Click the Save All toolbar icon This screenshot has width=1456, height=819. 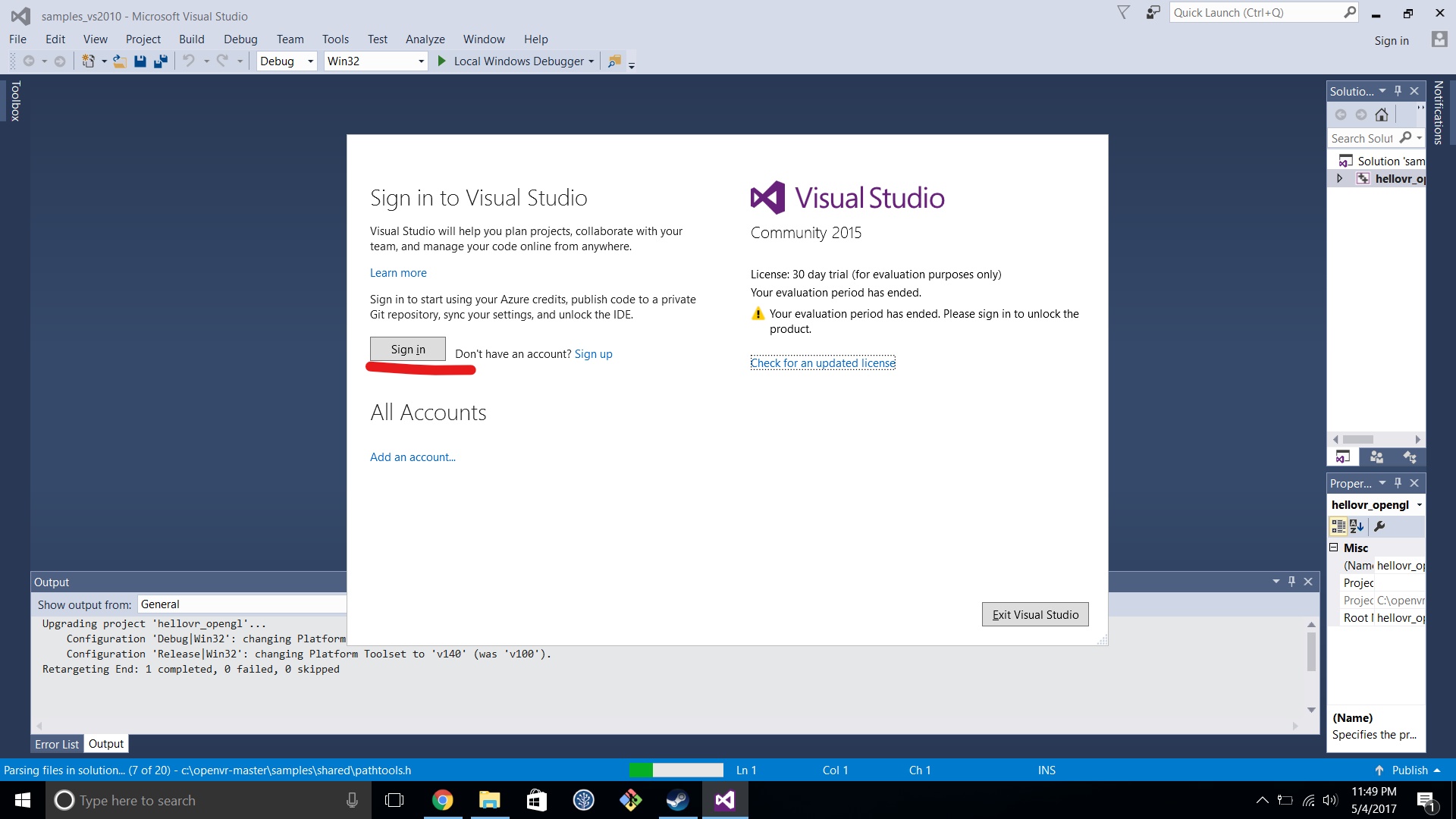[161, 61]
